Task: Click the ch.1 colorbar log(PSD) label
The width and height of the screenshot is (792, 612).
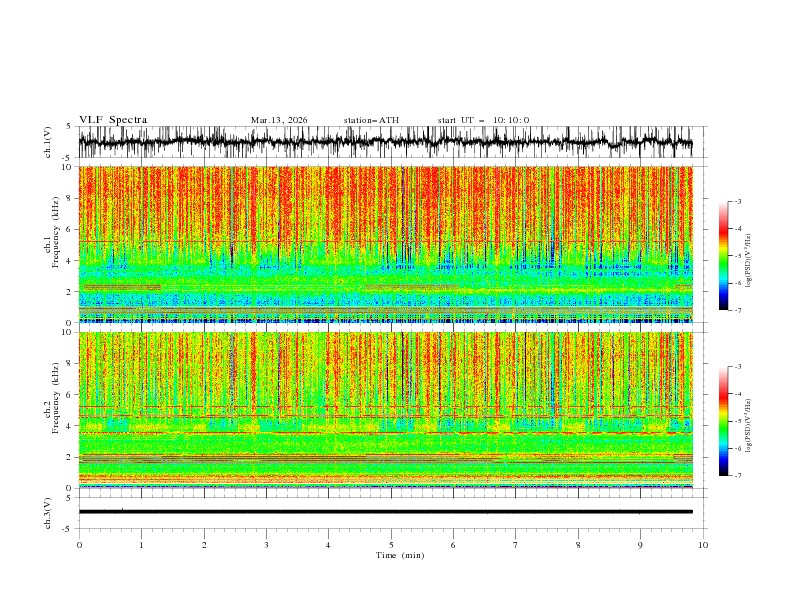Action: (749, 261)
